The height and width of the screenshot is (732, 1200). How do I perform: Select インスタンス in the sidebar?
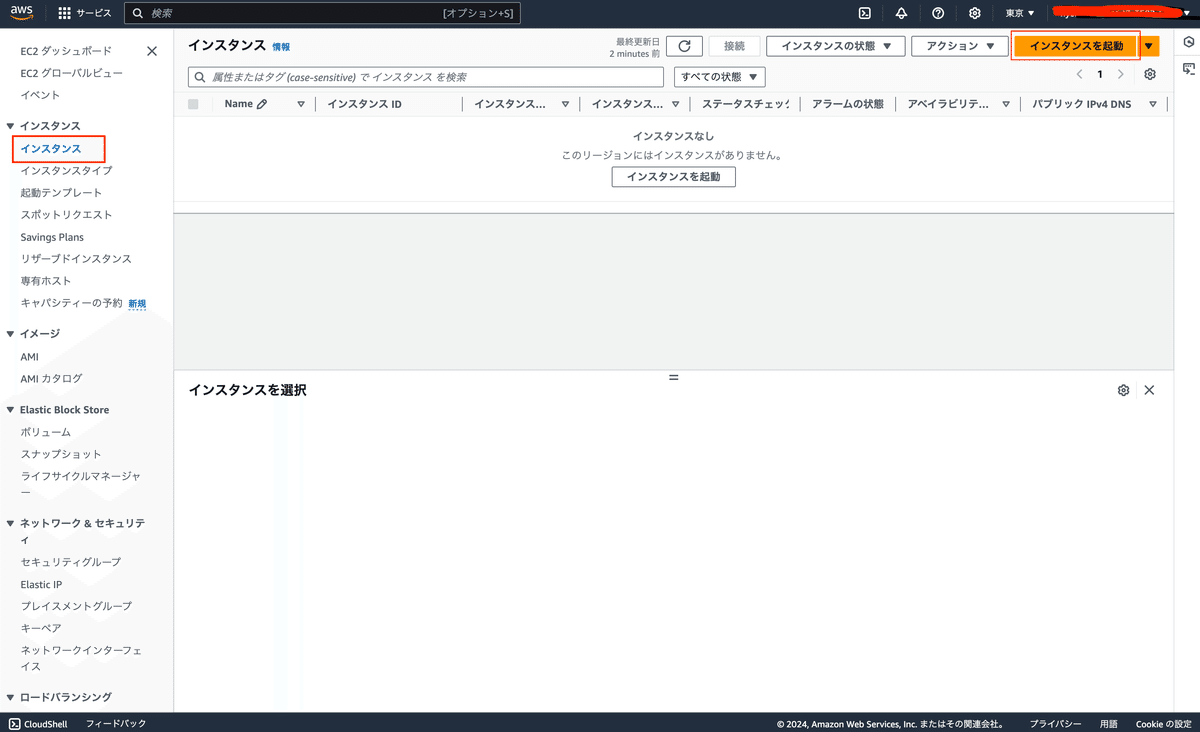(51, 149)
